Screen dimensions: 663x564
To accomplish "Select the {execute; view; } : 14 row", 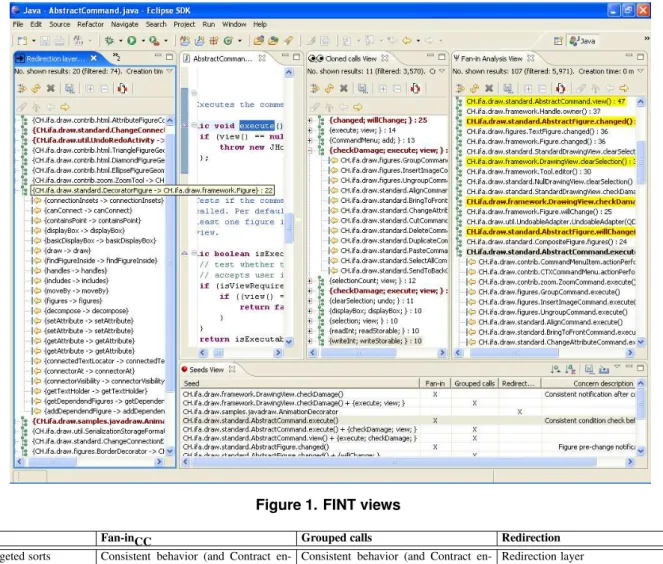I will [362, 130].
